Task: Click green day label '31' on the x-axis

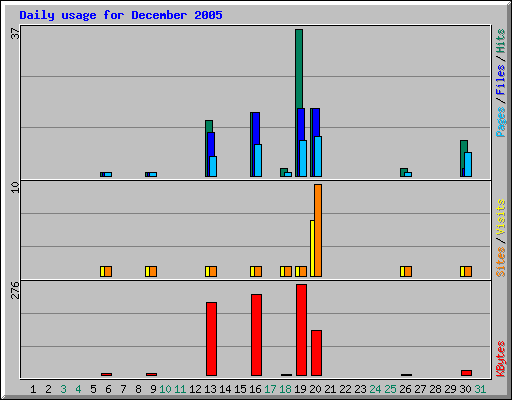Action: 480,389
